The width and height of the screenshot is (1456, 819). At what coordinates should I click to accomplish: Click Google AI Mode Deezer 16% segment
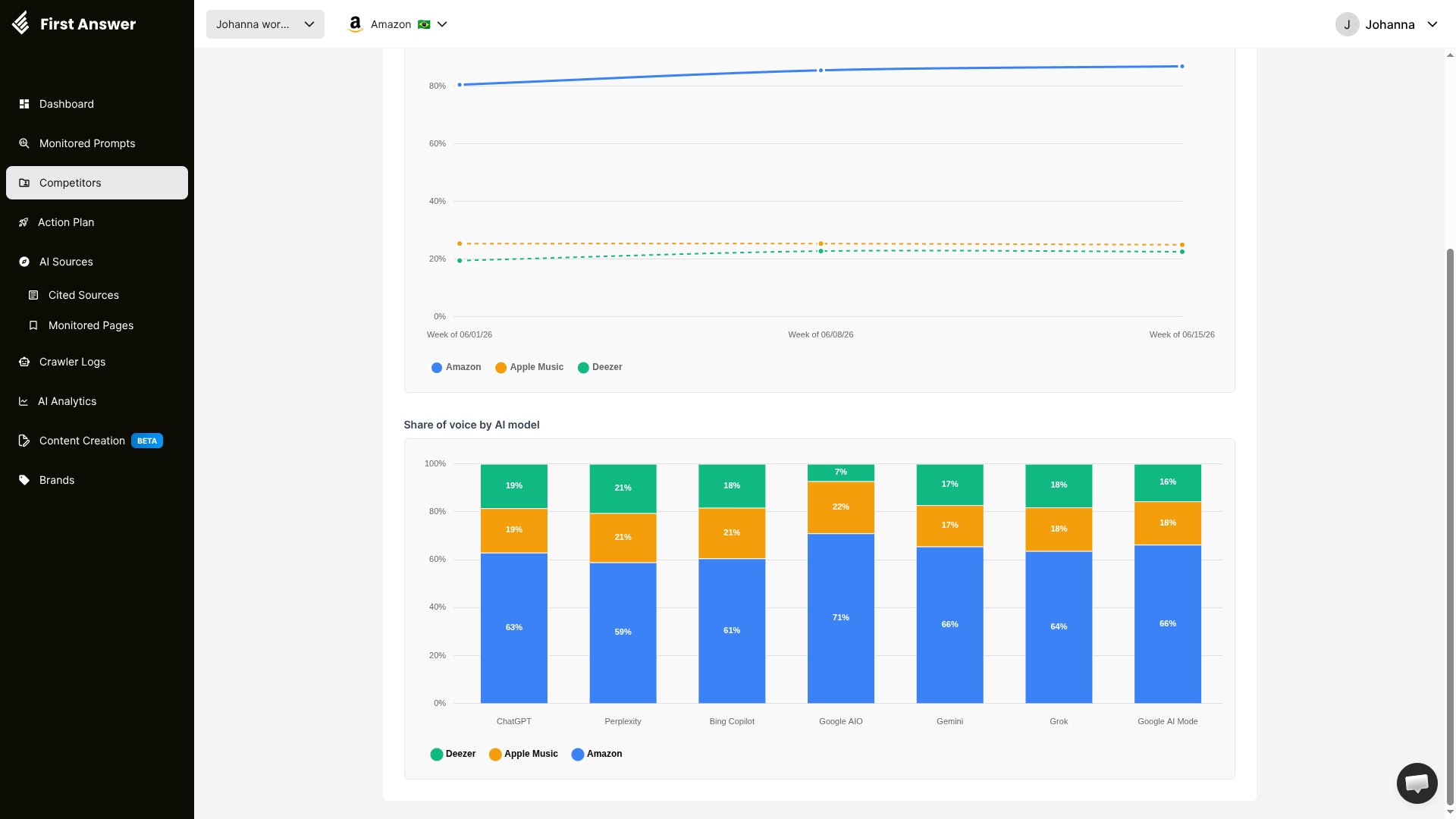(1167, 482)
